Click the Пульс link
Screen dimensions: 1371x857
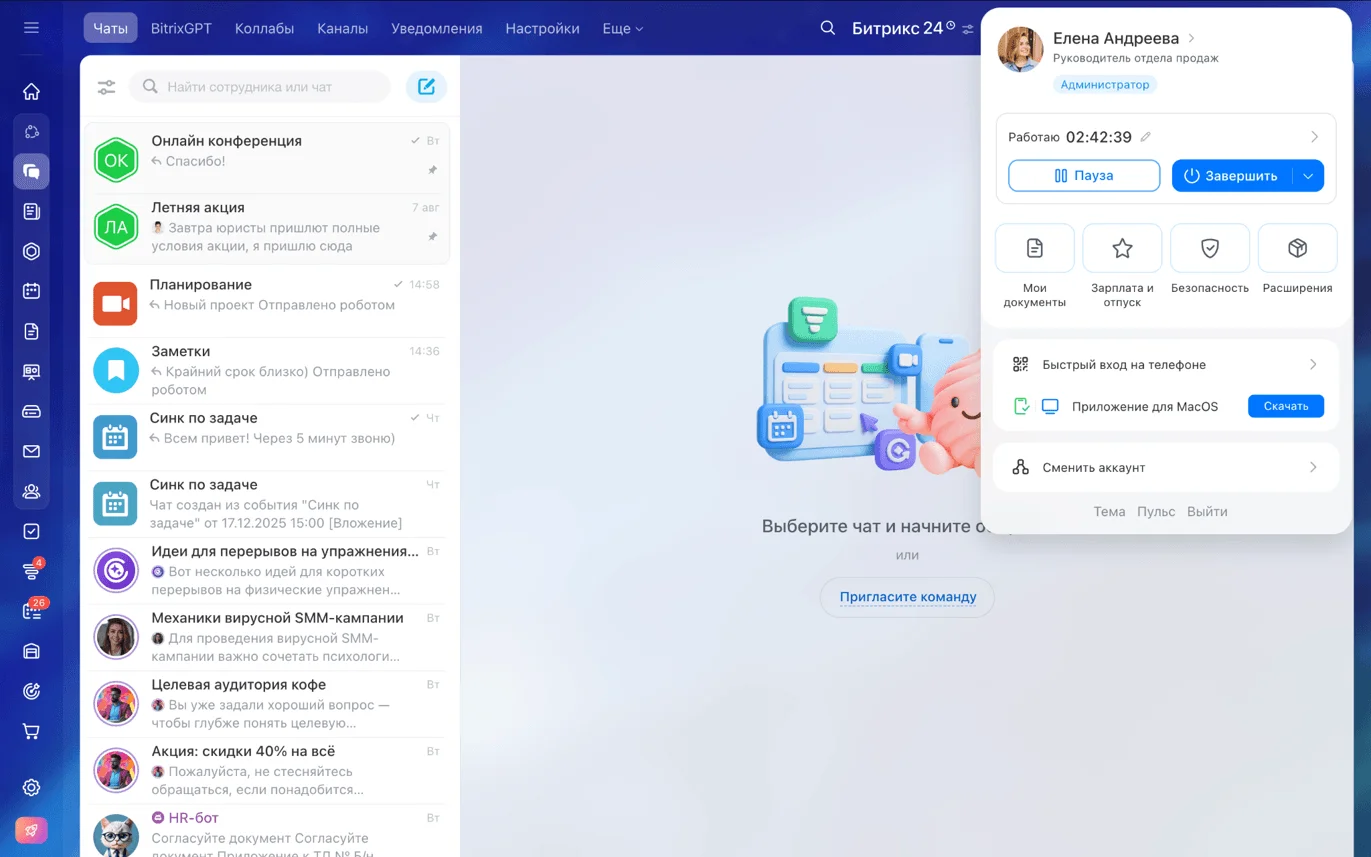(x=1156, y=511)
